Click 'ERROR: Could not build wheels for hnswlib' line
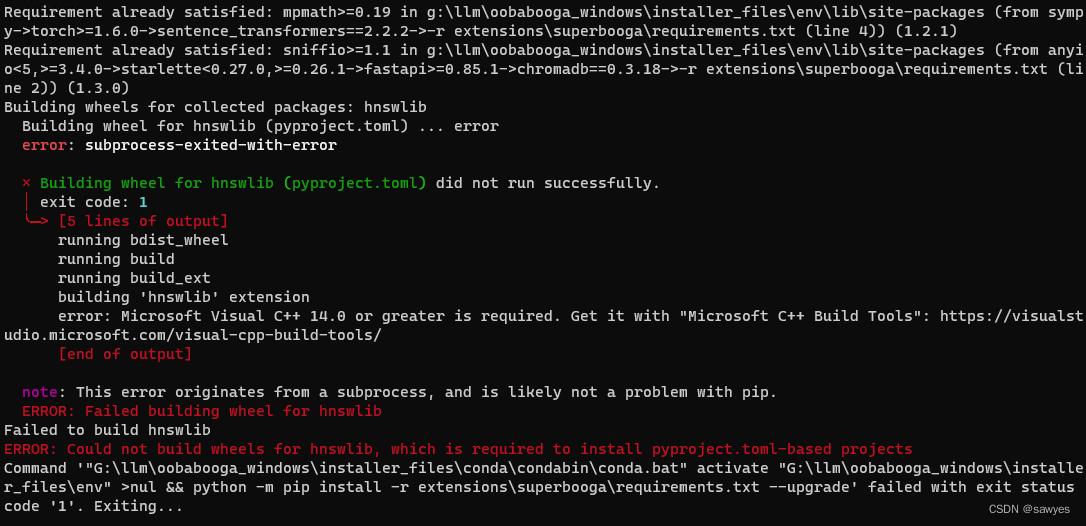The width and height of the screenshot is (1086, 526). [x=458, y=449]
